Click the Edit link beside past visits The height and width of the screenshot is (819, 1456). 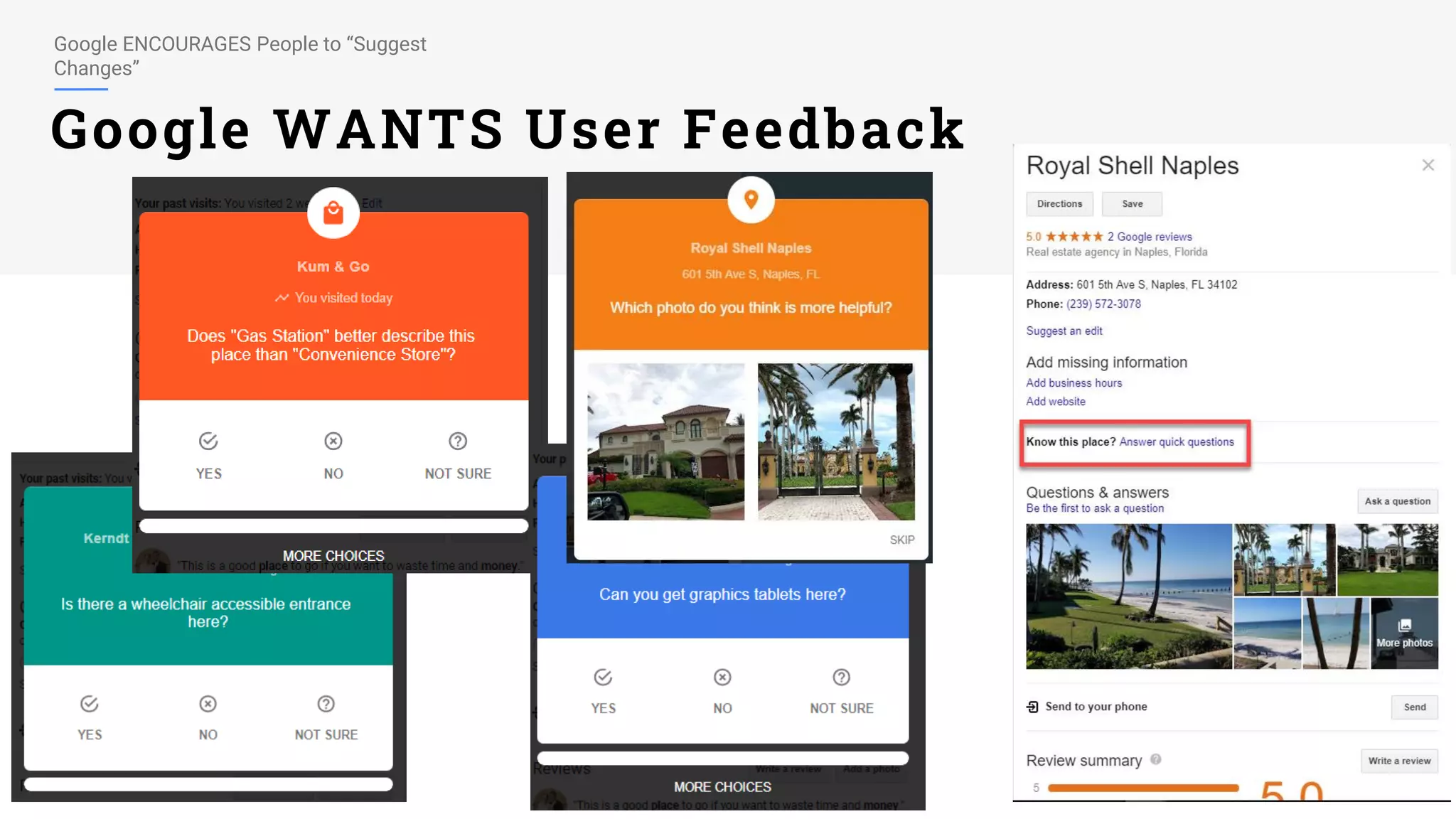pos(372,203)
